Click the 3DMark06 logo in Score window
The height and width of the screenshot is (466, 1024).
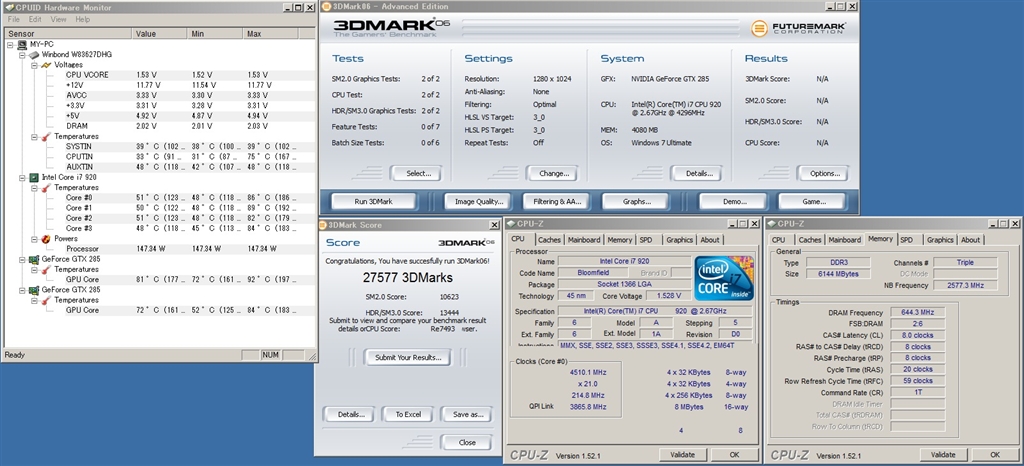(465, 242)
